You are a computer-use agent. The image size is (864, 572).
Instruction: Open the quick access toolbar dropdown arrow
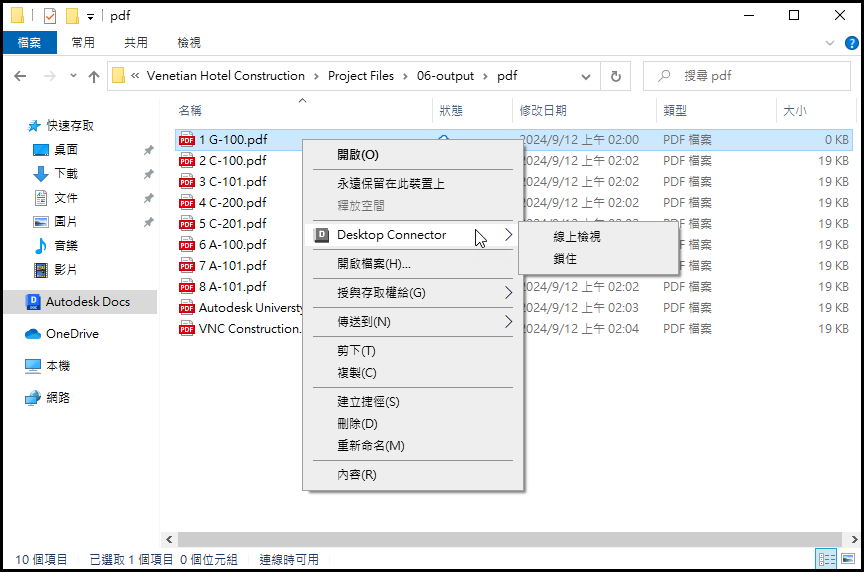click(90, 17)
